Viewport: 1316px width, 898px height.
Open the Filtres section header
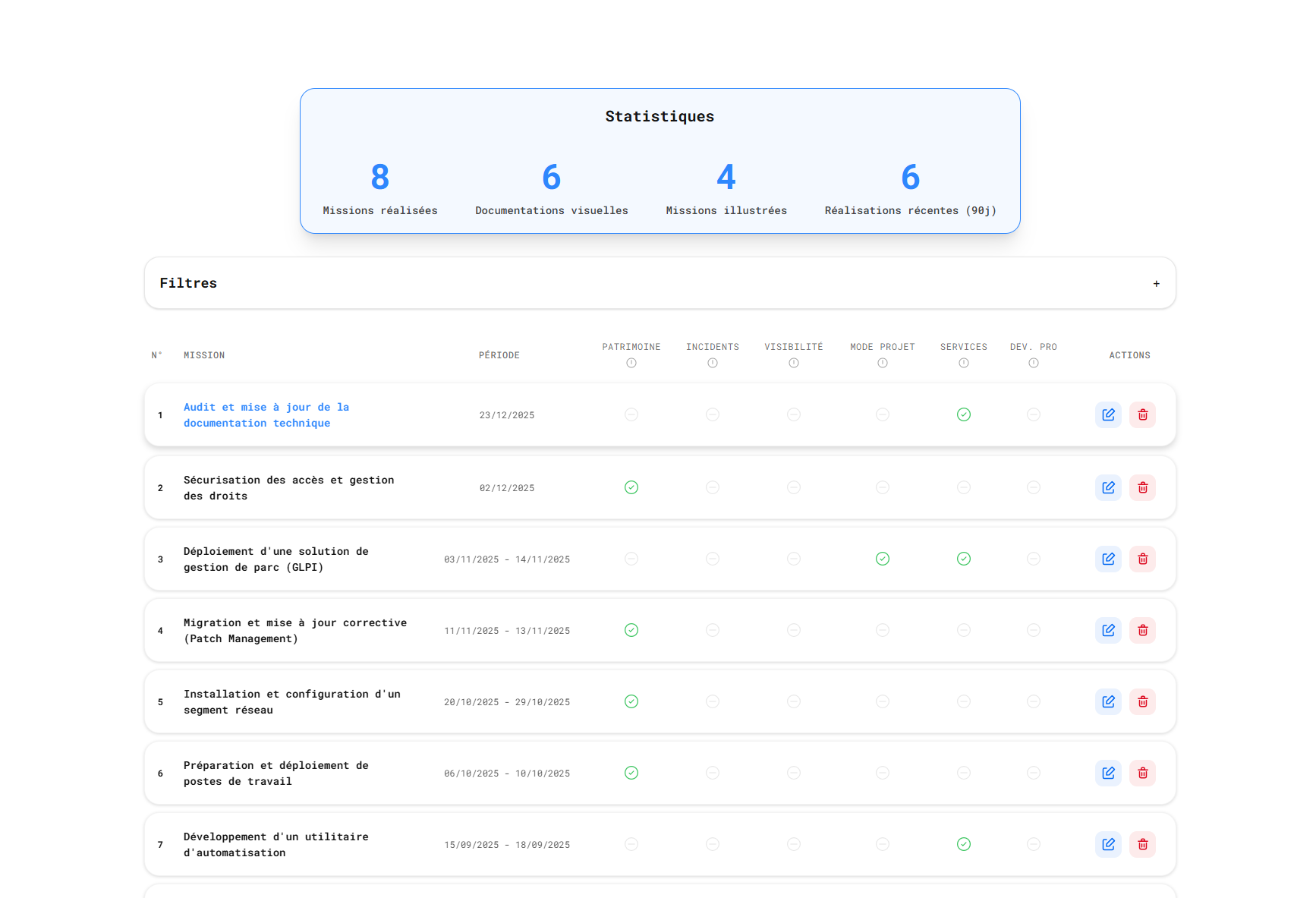(188, 283)
